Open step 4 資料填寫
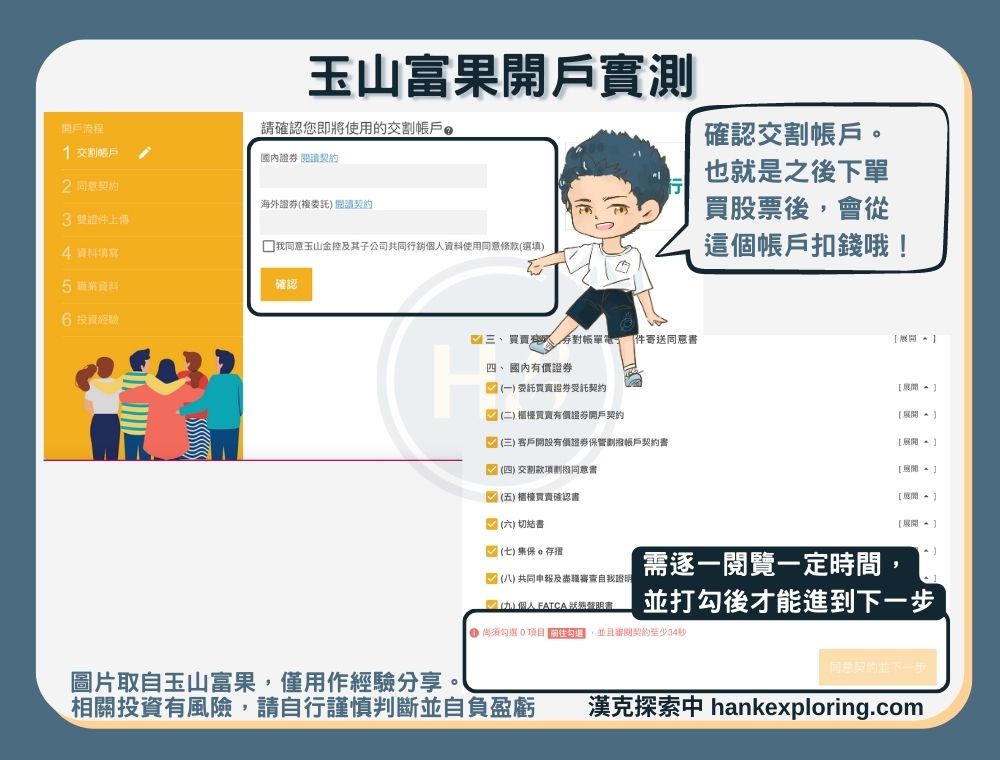This screenshot has width=1000, height=760. [x=90, y=253]
